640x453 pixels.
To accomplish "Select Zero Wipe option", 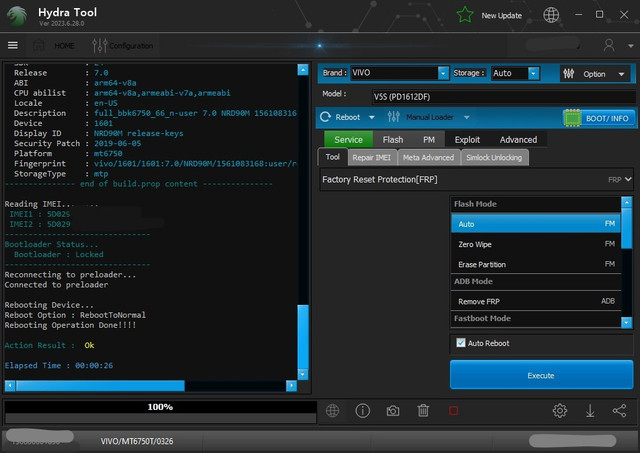I will click(x=536, y=244).
